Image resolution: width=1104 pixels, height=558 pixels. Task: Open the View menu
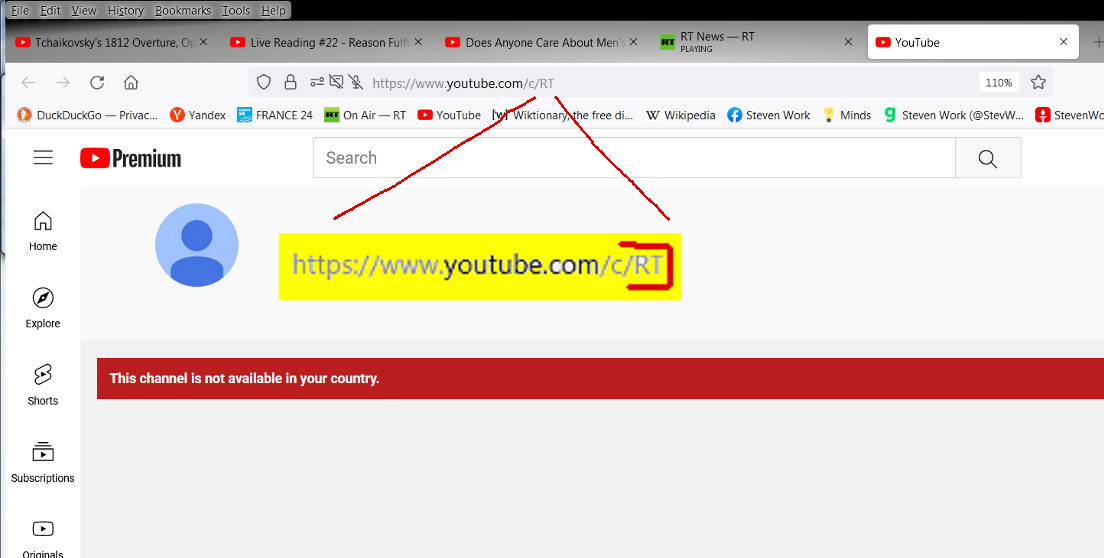[84, 11]
